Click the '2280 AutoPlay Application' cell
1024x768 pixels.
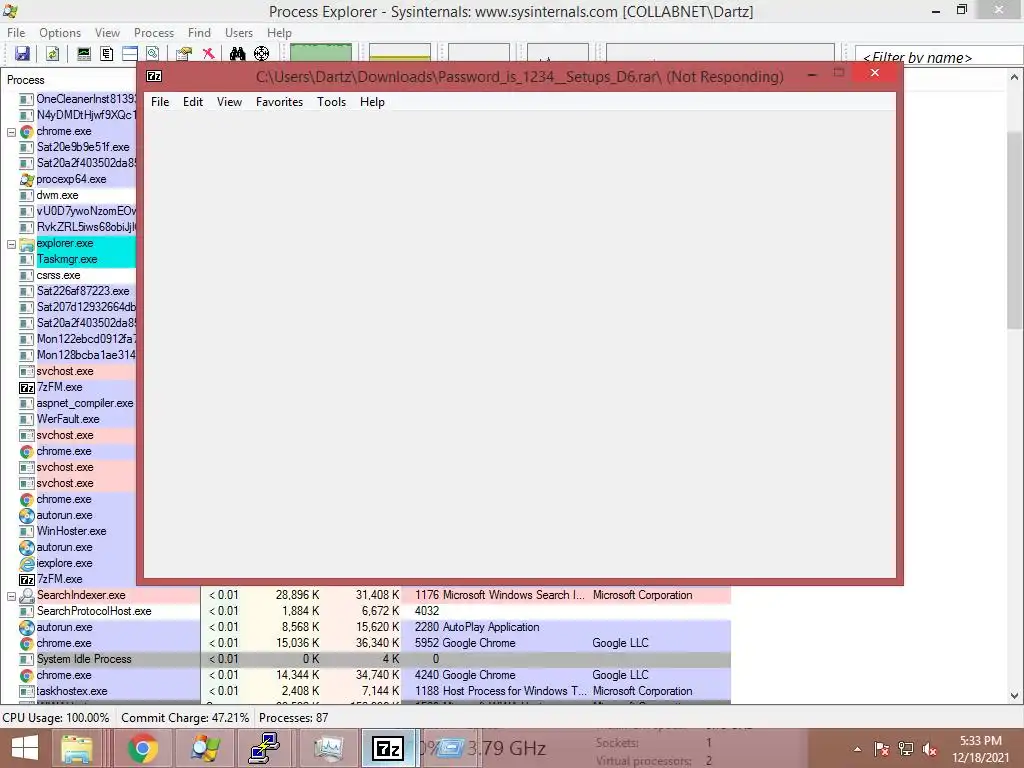[477, 628]
